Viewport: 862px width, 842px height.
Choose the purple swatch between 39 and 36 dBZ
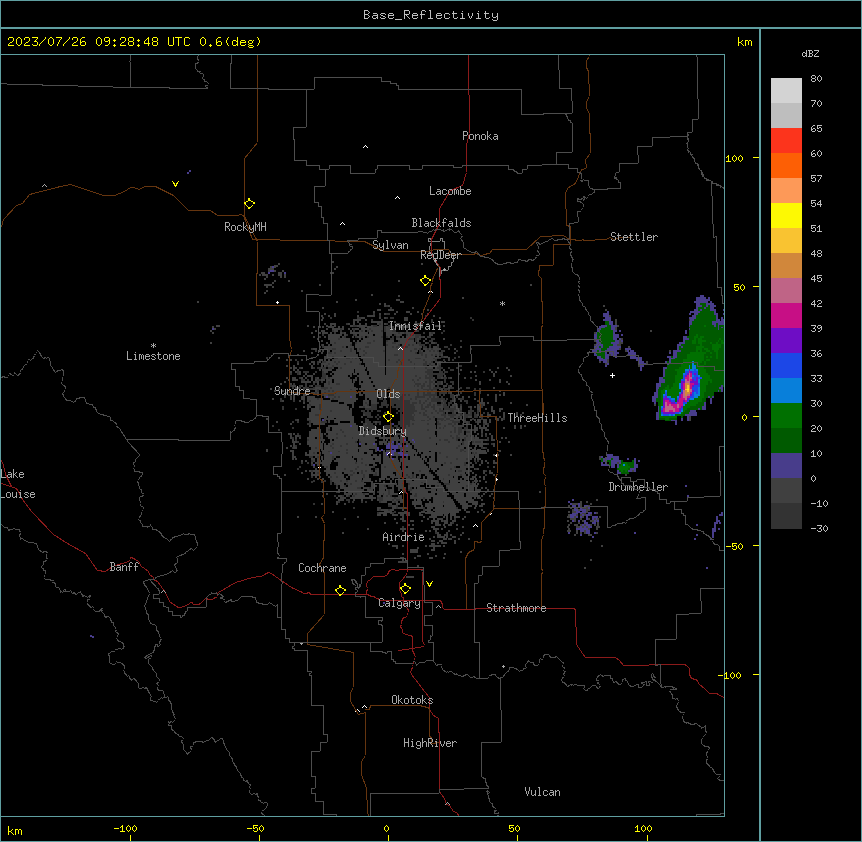click(x=786, y=341)
